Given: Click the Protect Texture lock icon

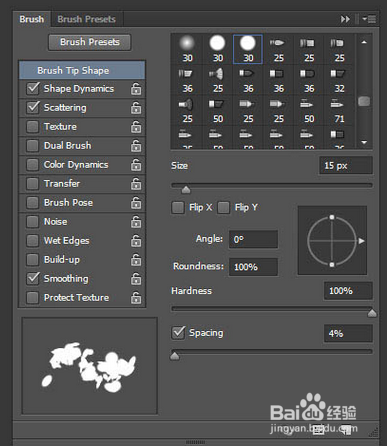Looking at the screenshot, I should (136, 298).
